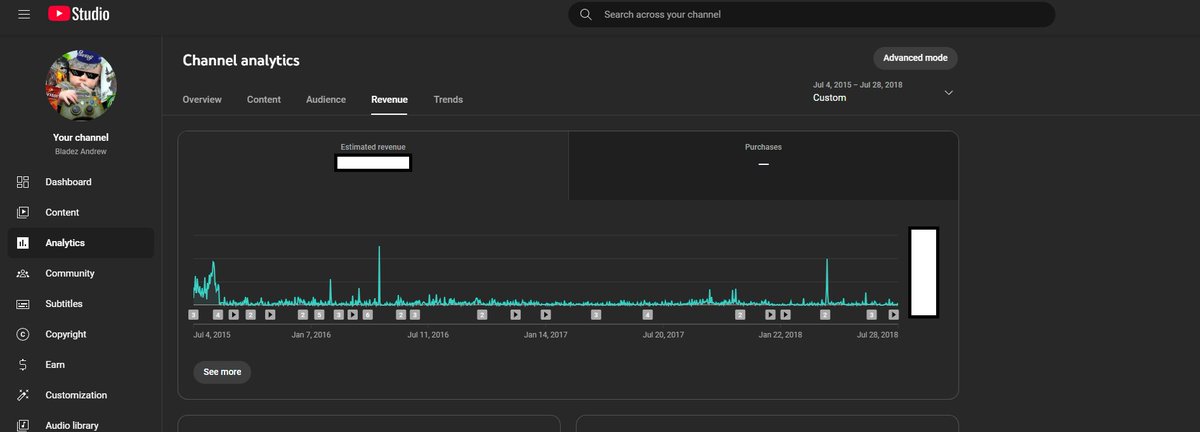The image size is (1200, 432).
Task: Open the Copyright section
Action: tap(81, 334)
